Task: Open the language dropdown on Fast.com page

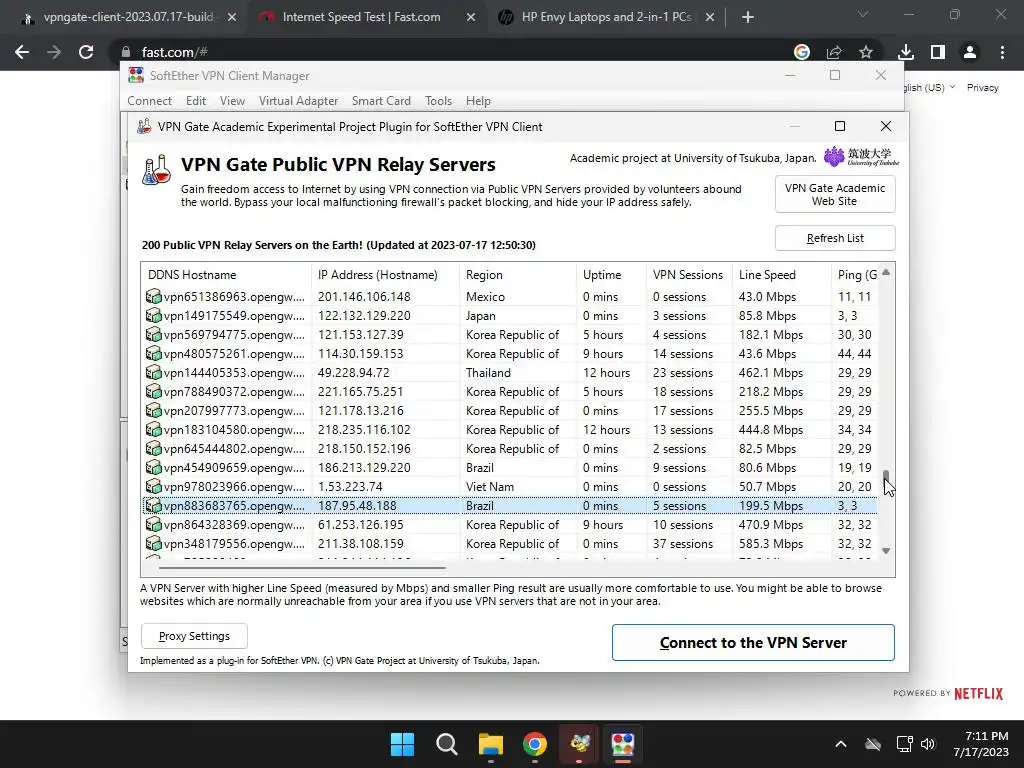Action: click(929, 87)
